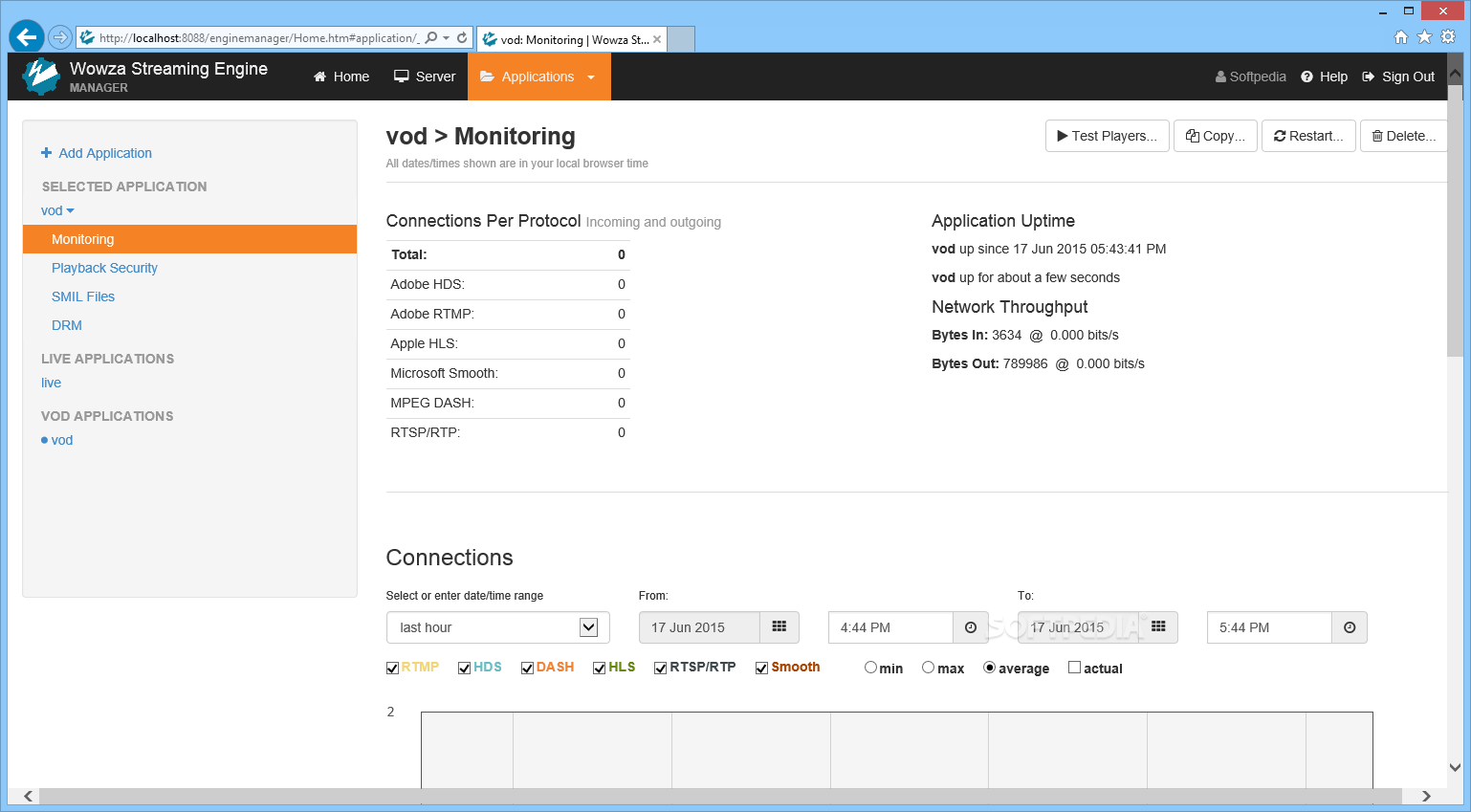
Task: Open SMIL Files page
Action: pos(83,296)
